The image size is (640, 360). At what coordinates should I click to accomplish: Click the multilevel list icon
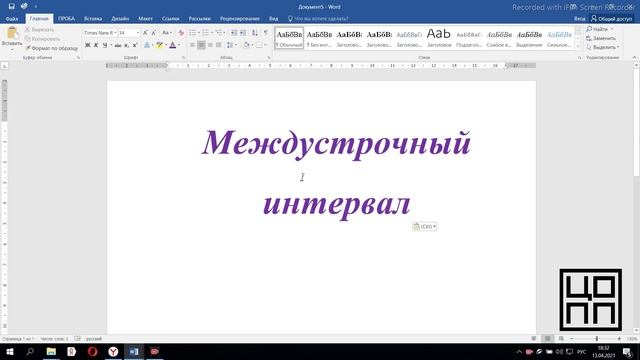click(219, 33)
